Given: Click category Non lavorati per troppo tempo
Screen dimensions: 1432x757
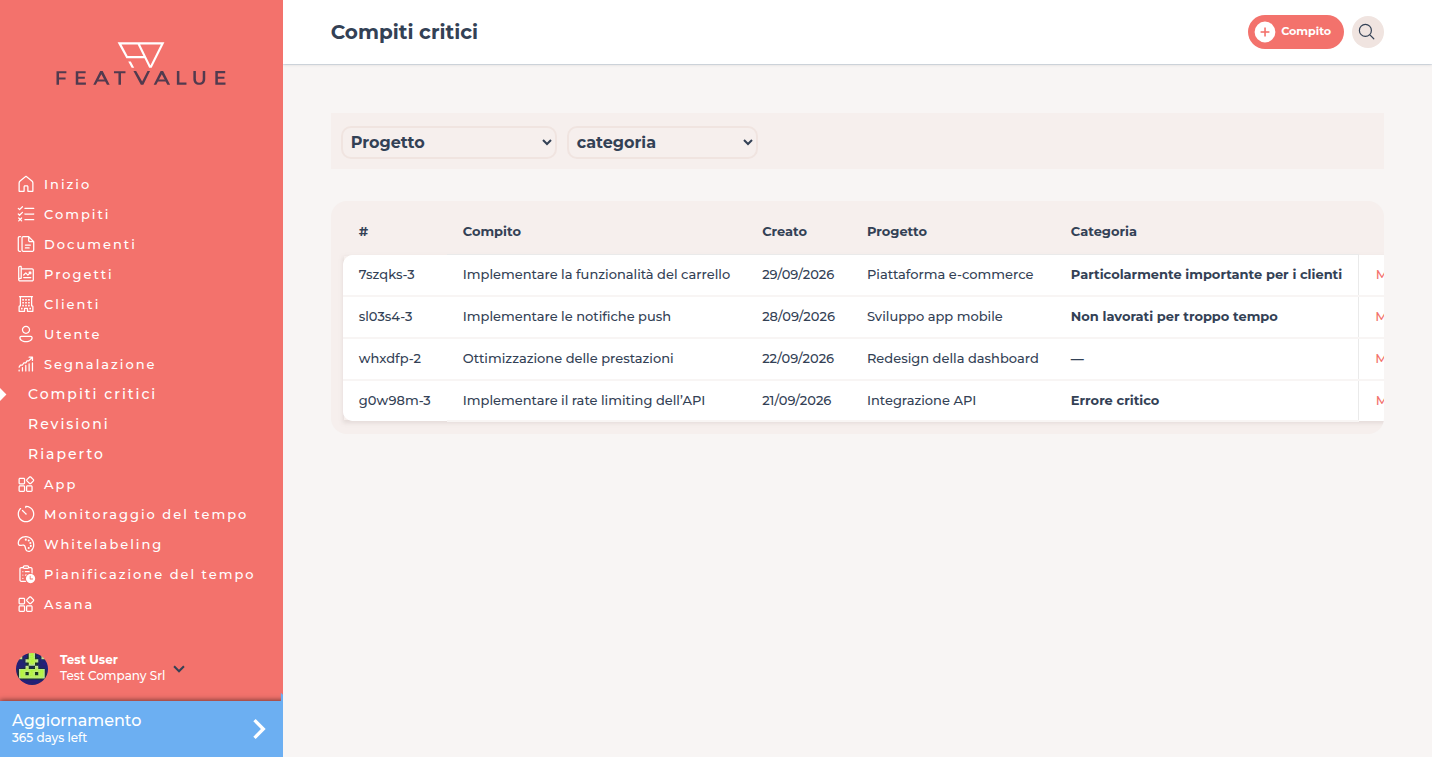Looking at the screenshot, I should (1174, 316).
